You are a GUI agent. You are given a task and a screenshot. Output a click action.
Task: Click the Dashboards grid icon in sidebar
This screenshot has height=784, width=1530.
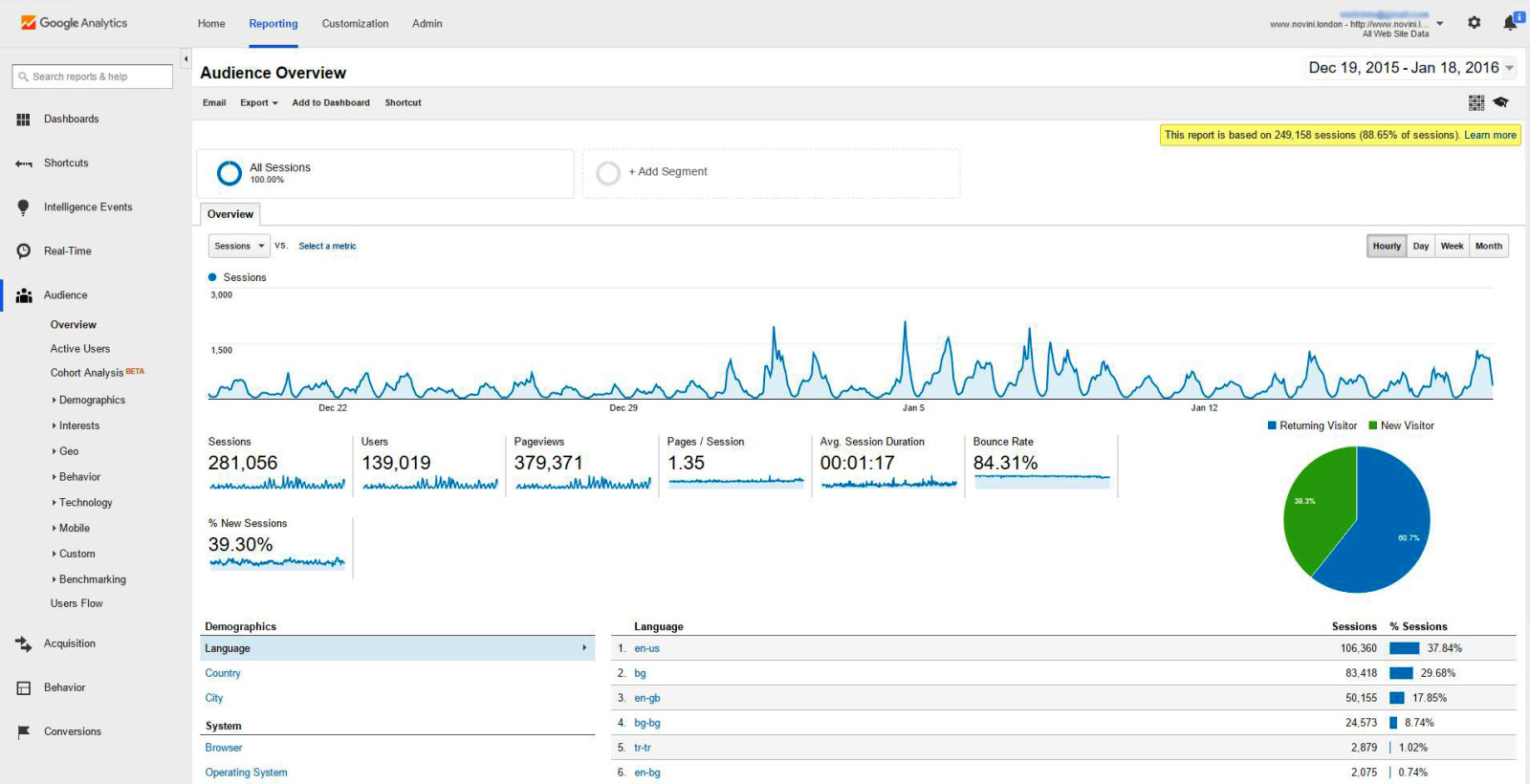(23, 120)
